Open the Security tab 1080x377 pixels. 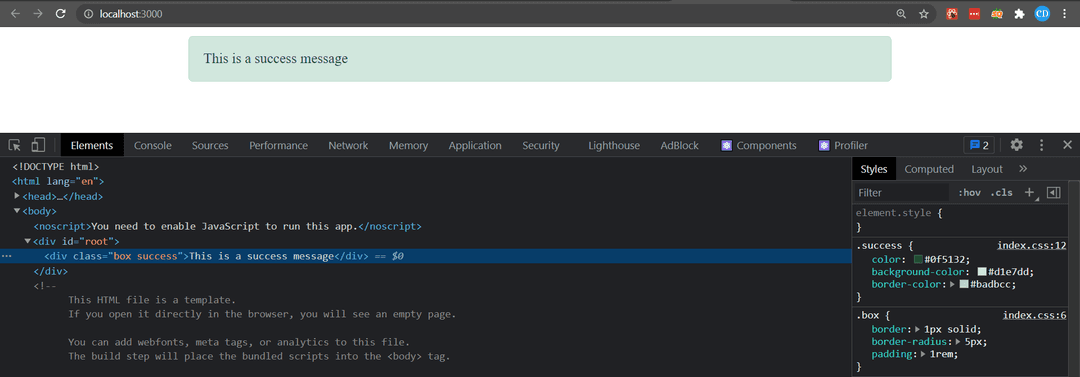tap(541, 145)
